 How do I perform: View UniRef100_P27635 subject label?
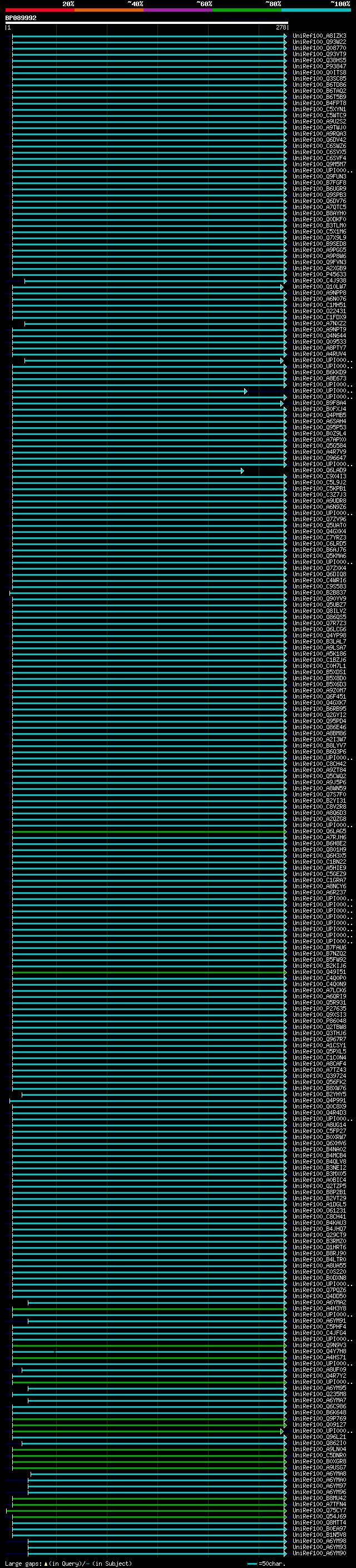(319, 1008)
